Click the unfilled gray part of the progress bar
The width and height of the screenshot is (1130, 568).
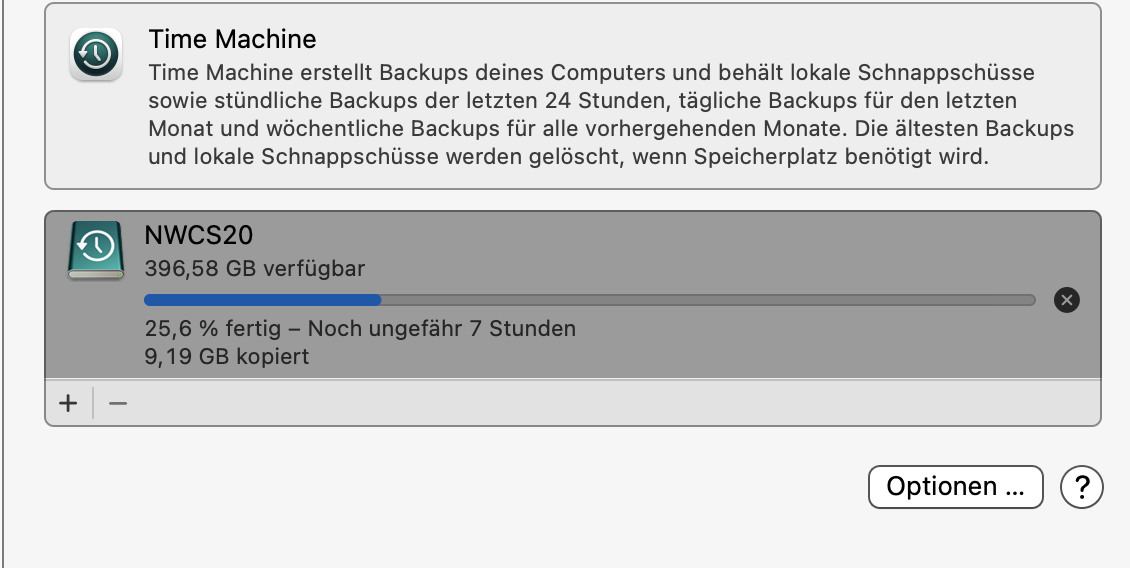pos(700,299)
